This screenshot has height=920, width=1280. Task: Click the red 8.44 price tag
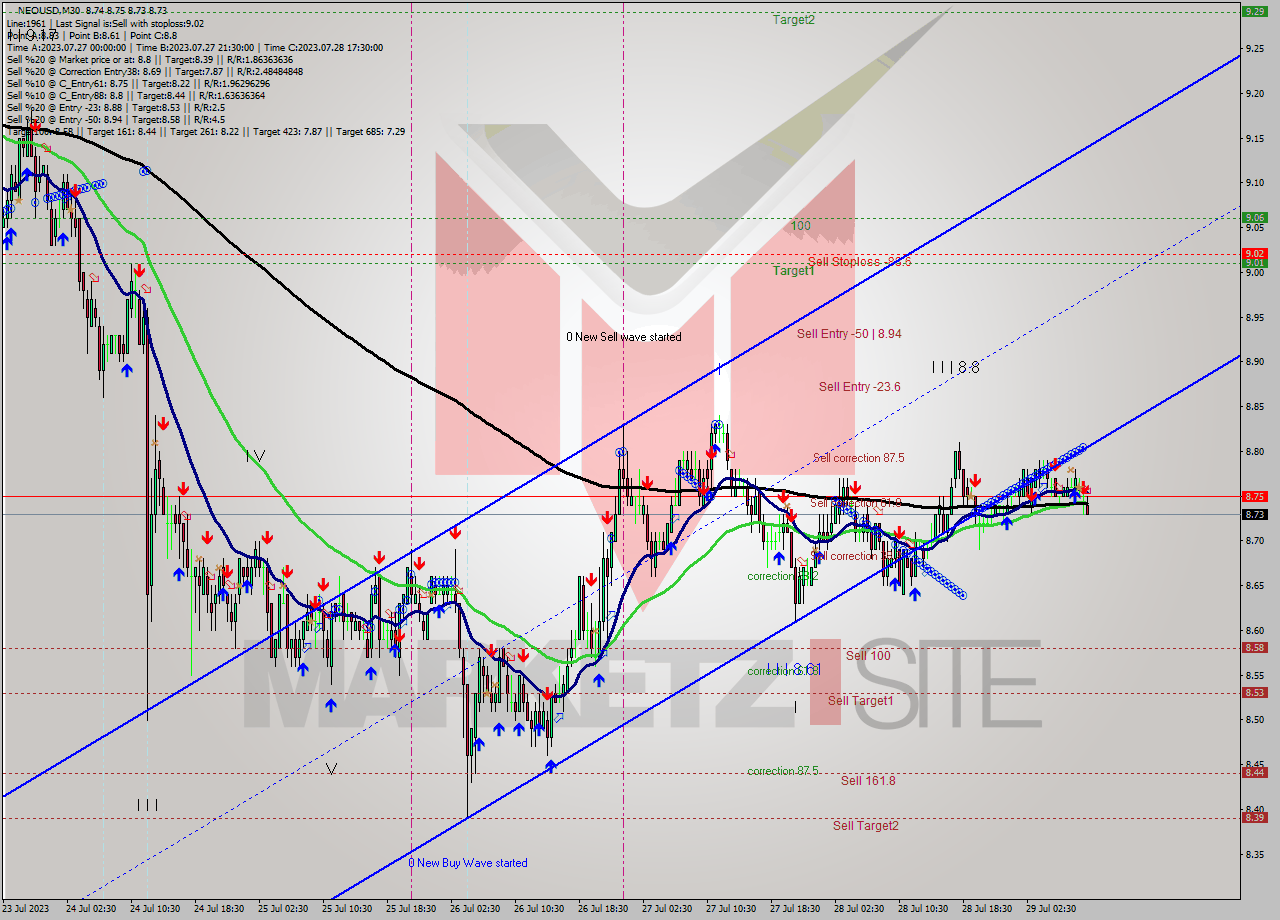(x=1255, y=772)
